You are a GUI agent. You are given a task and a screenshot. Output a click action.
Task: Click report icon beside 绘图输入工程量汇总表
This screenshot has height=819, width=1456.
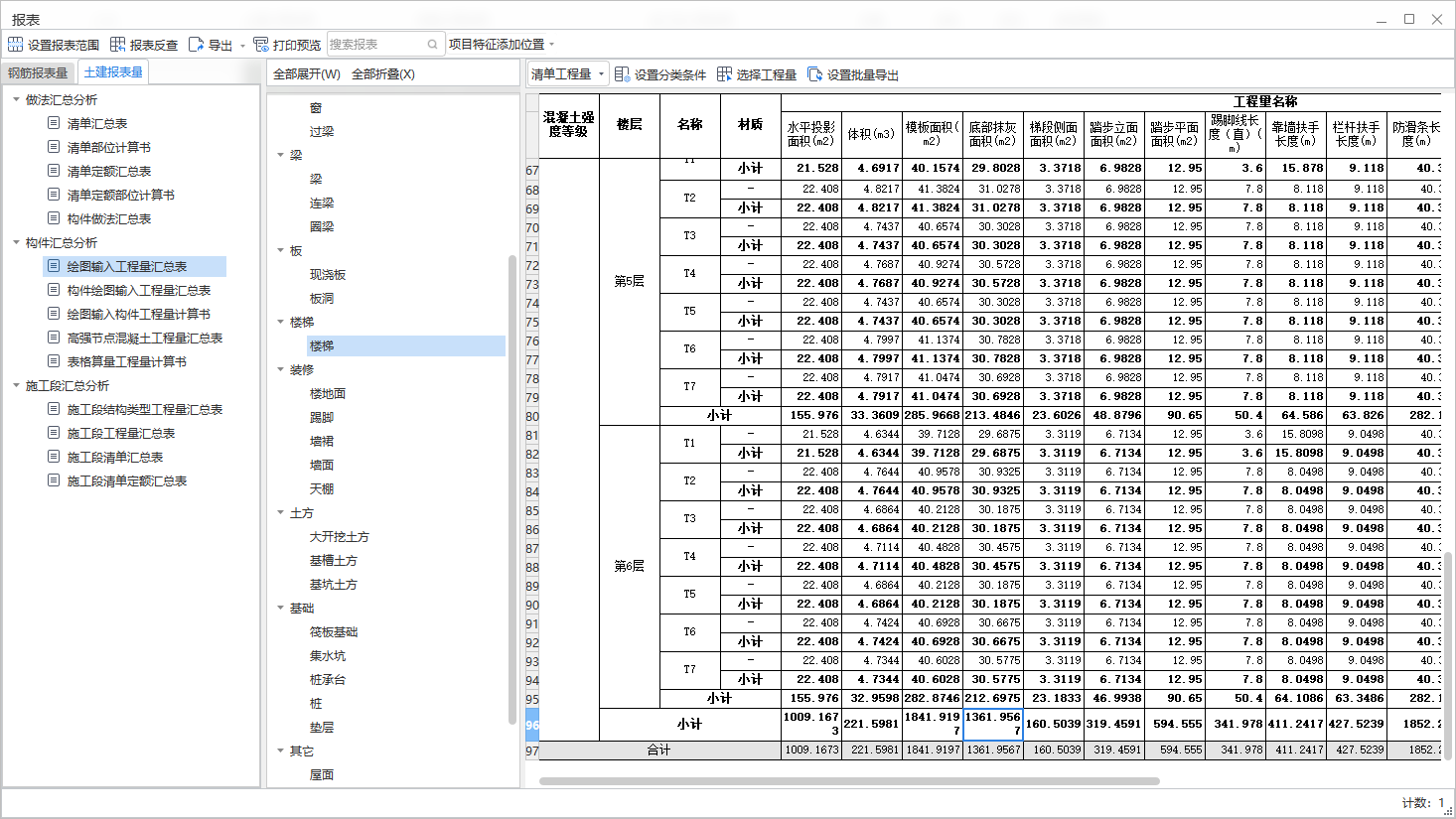[54, 266]
